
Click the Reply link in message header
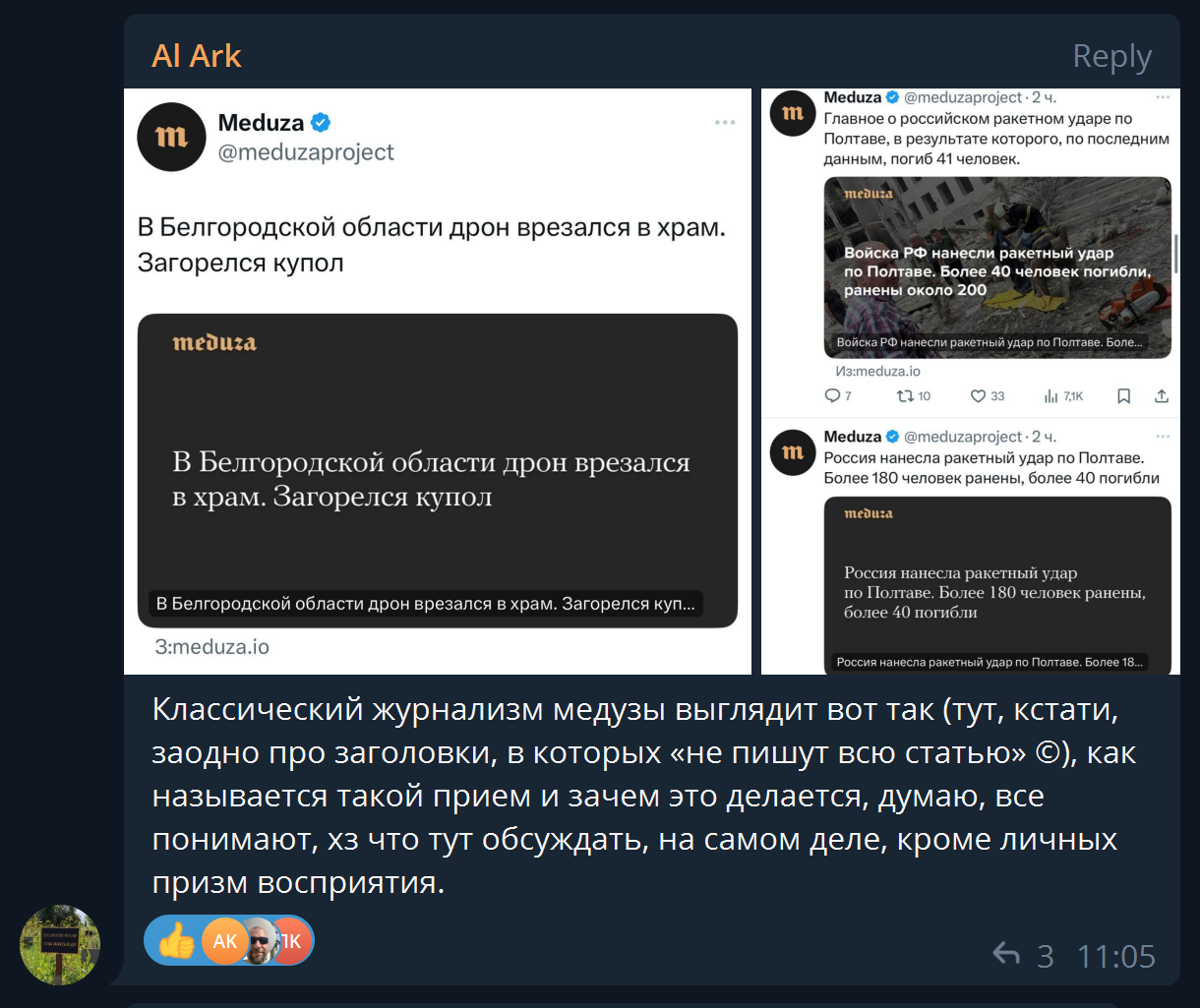pos(1111,57)
